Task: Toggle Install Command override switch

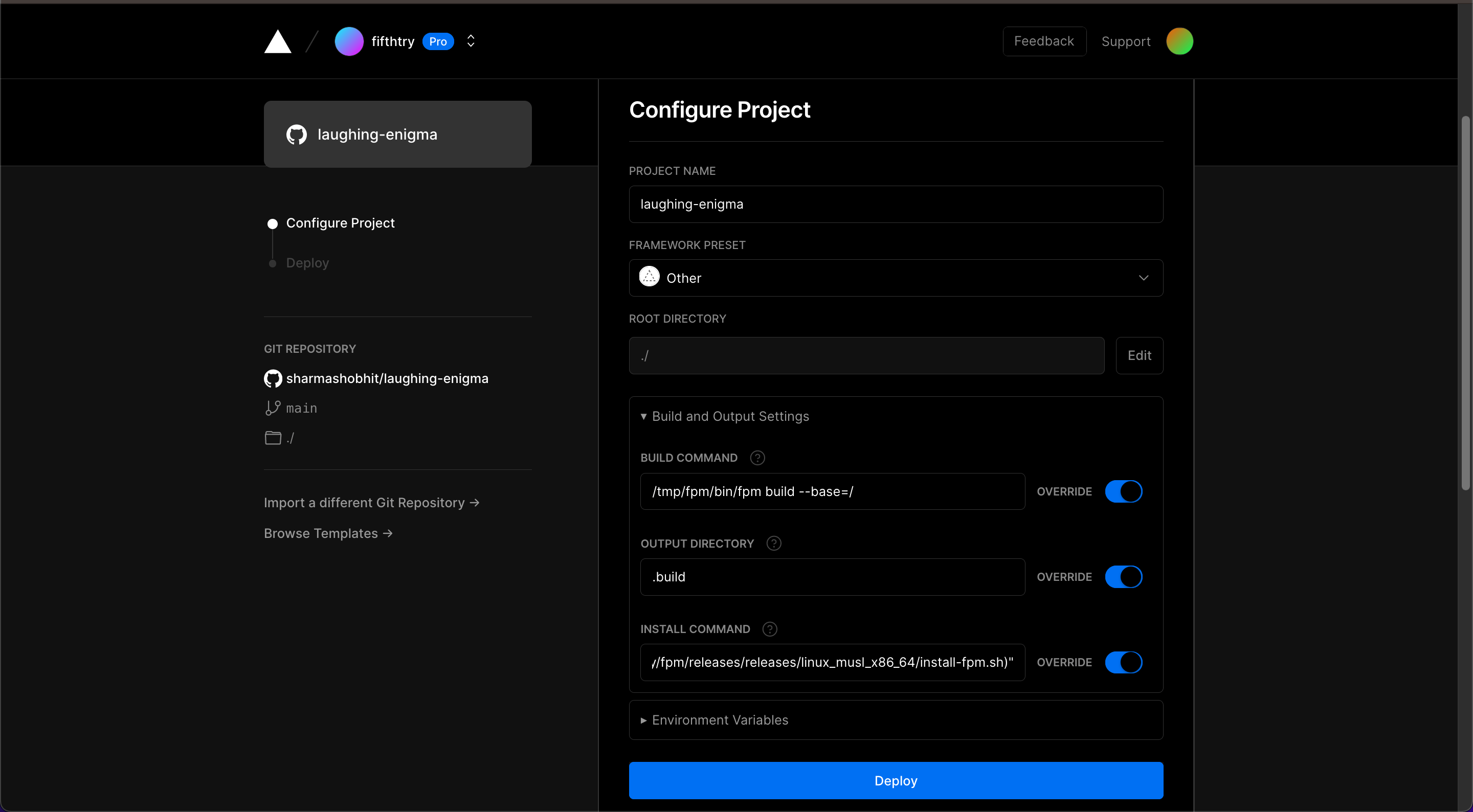Action: tap(1123, 662)
